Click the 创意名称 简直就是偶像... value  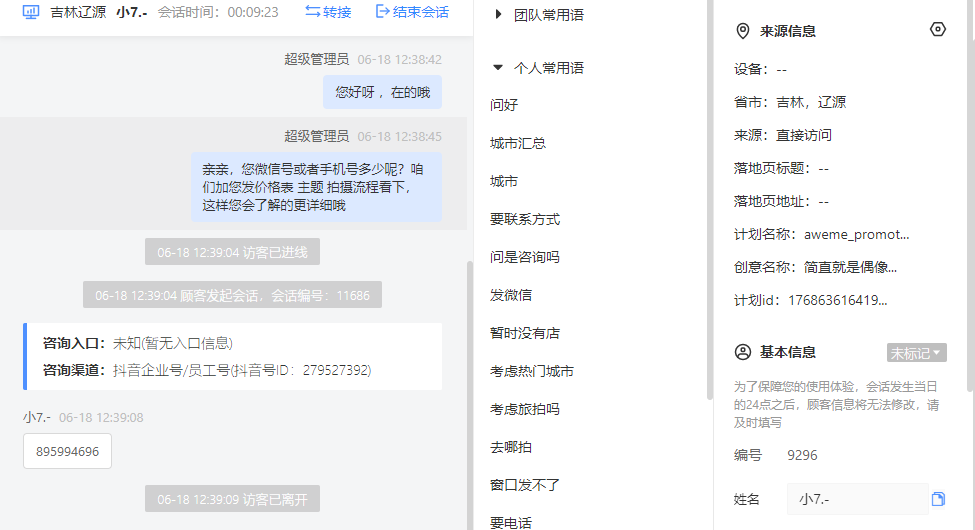tap(850, 267)
